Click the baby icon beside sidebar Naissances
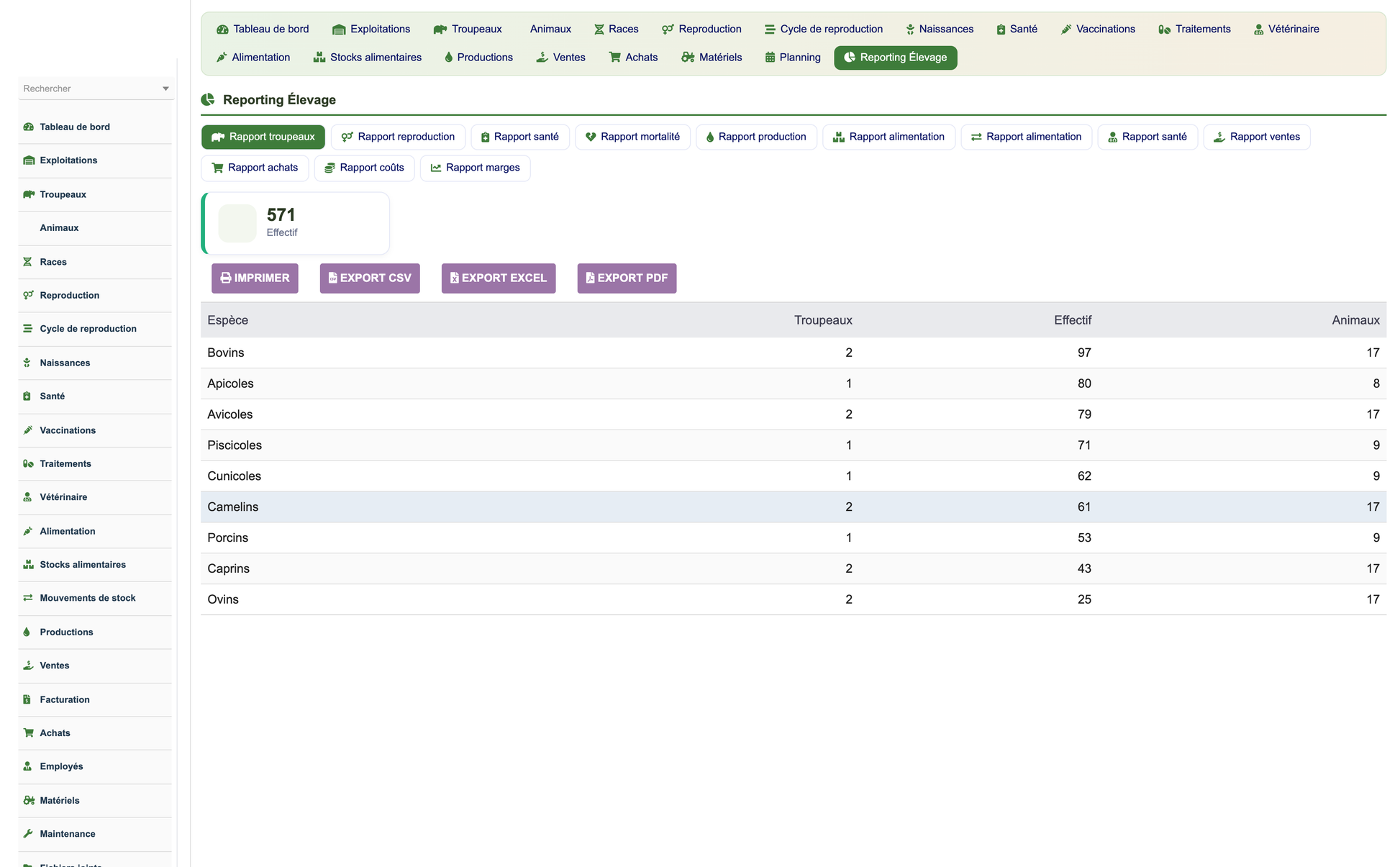Screen dimensions: 1400x867 coord(27,363)
